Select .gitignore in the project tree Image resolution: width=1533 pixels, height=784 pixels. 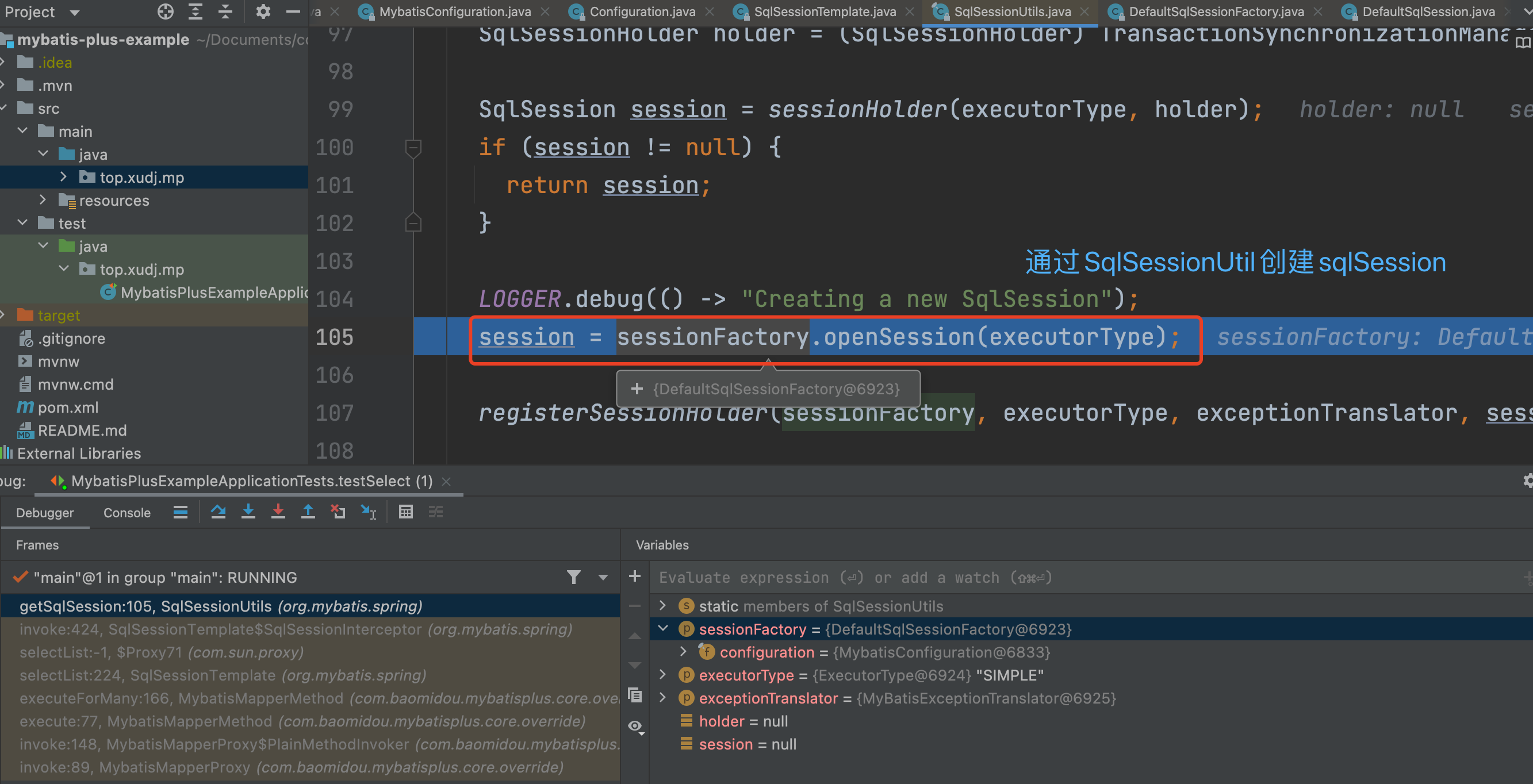(x=71, y=339)
